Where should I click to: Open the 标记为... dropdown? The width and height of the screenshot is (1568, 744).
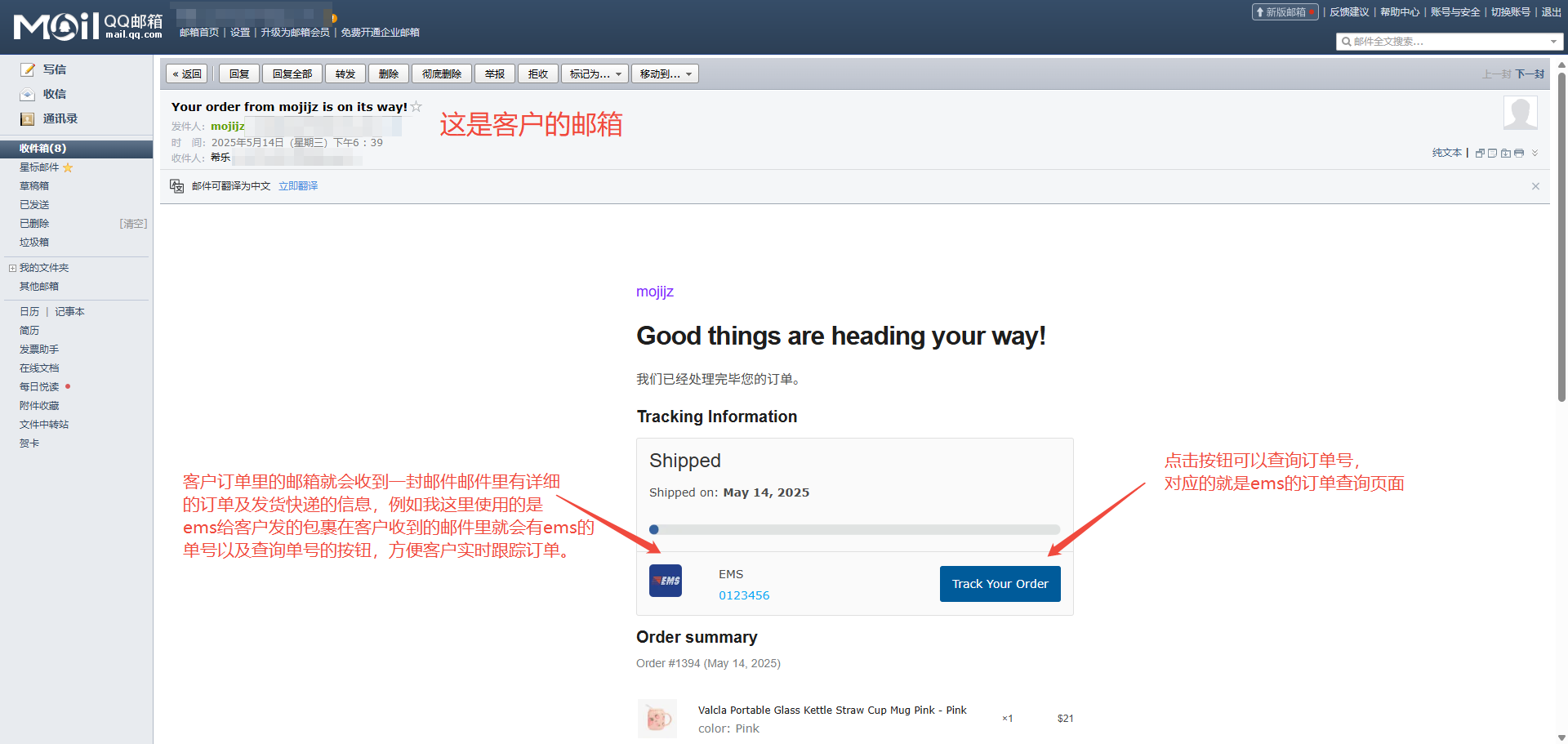pyautogui.click(x=595, y=74)
